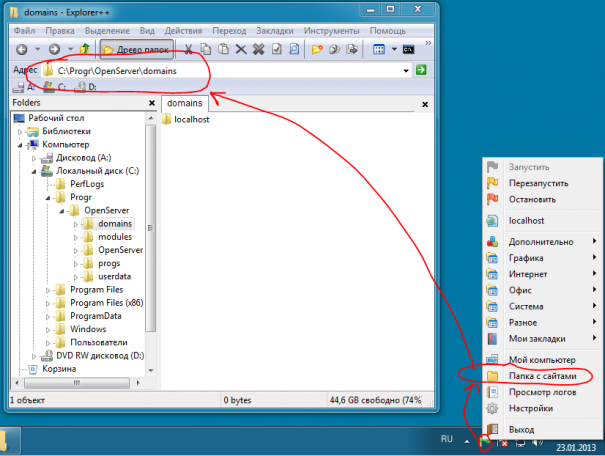Choose Остановить in tray menu
This screenshot has height=456, width=605.
pos(532,199)
